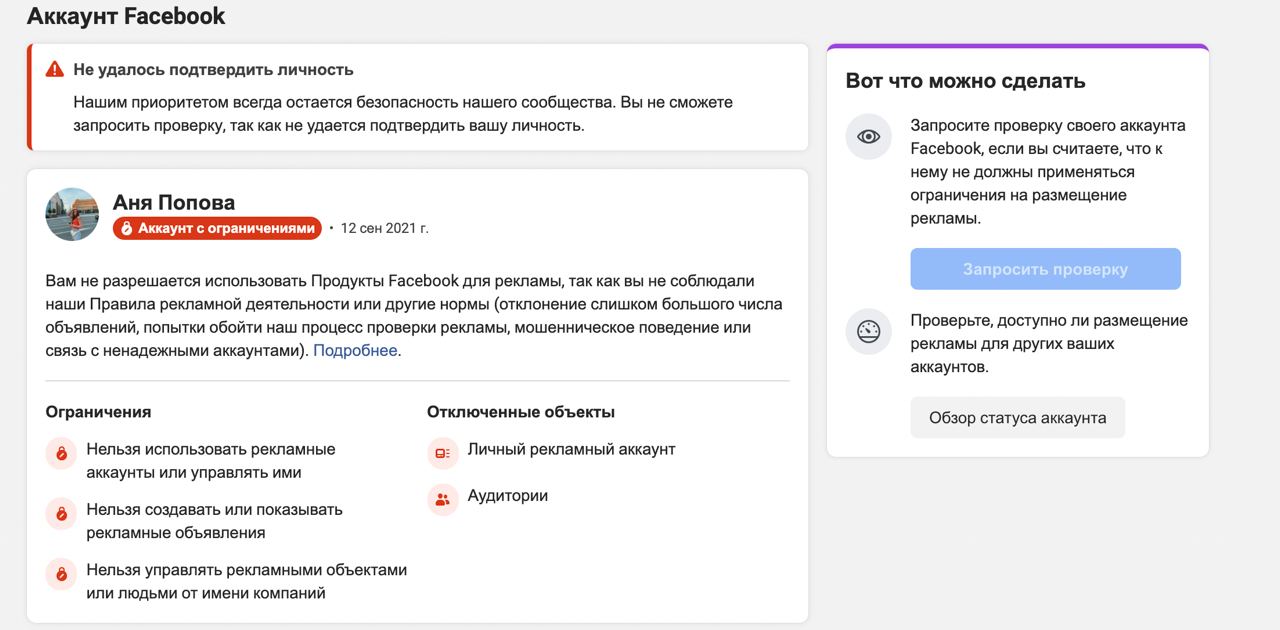Click the lock icon next to Нельзя использовать рекламные аккаунты

point(61,454)
